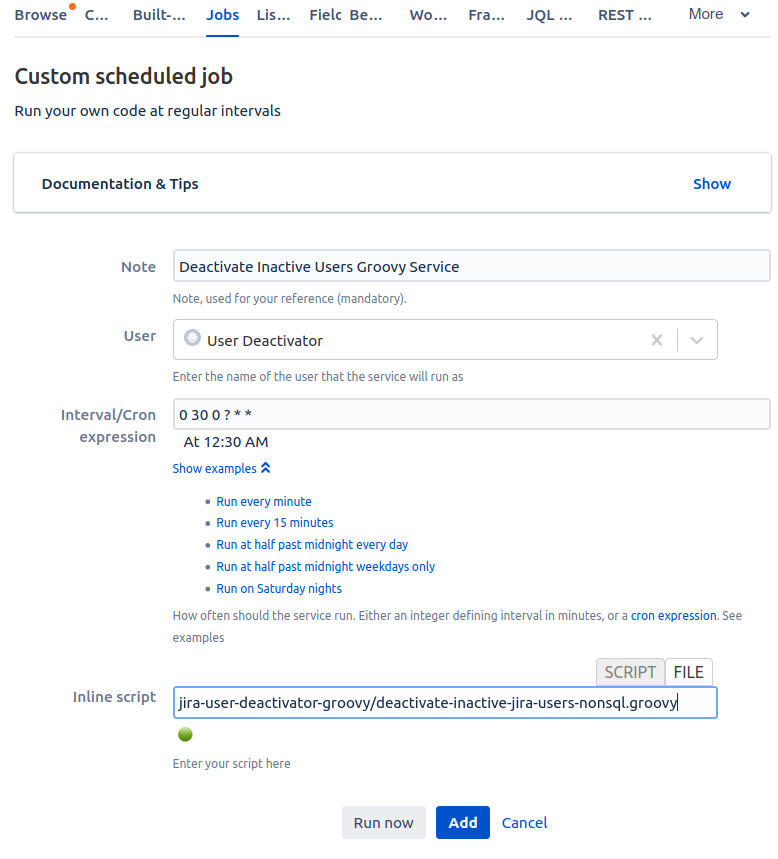Show the Documentation & Tips panel
The image size is (778, 859).
coord(712,184)
